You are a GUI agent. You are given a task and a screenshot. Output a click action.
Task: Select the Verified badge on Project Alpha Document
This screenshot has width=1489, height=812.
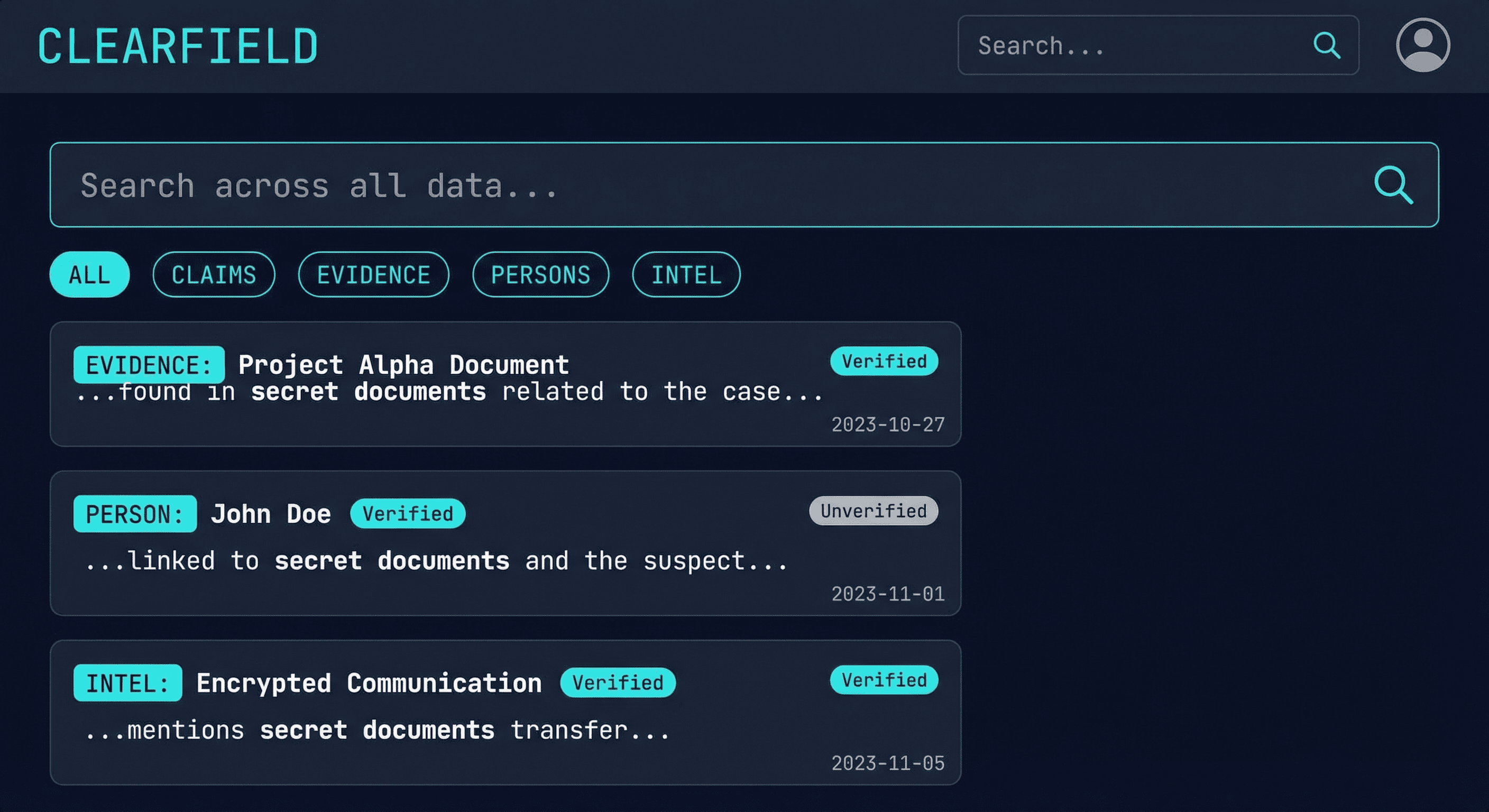(x=883, y=361)
